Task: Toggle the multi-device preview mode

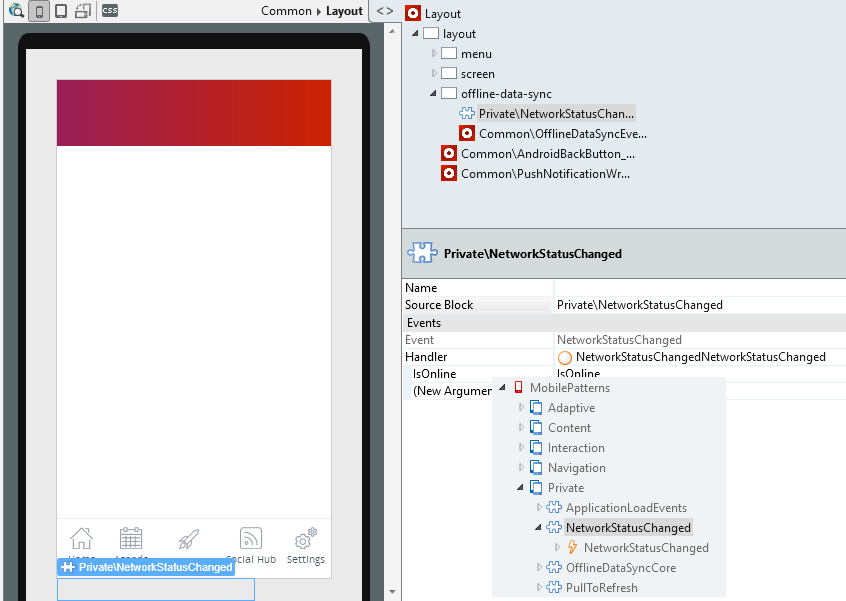Action: pos(83,11)
